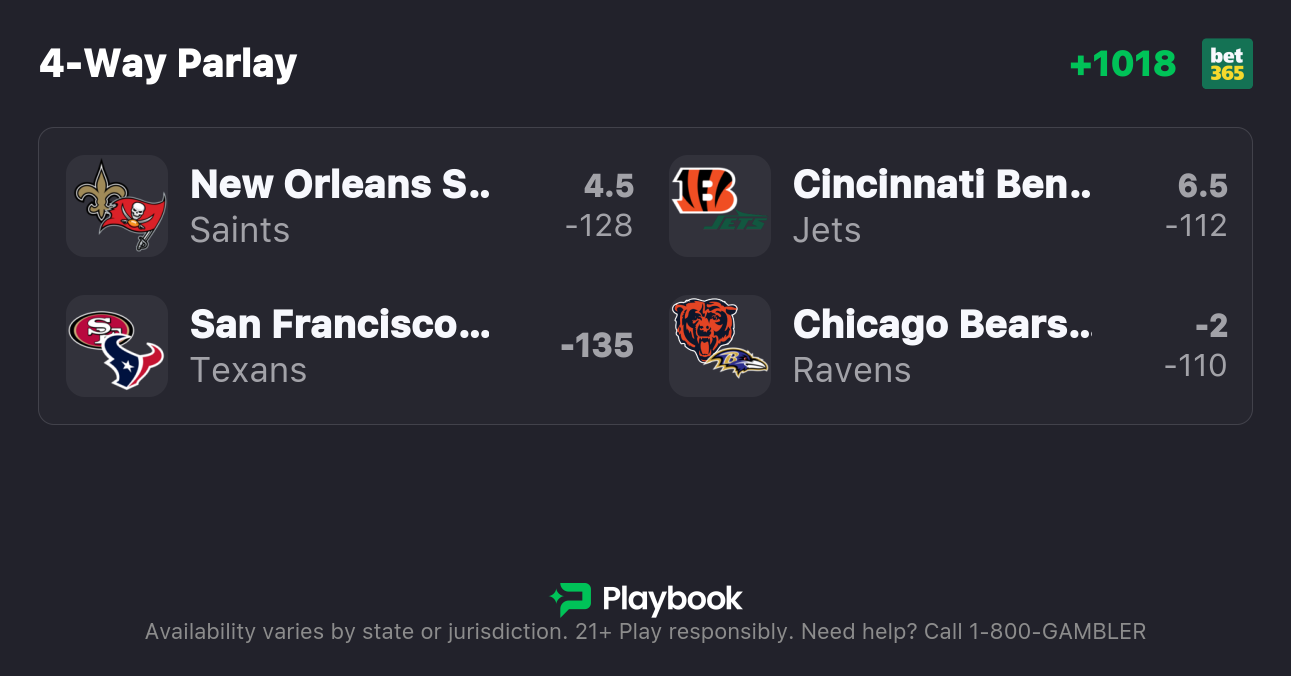Viewport: 1291px width, 676px height.
Task: Click the Jets pick label
Action: [x=827, y=230]
